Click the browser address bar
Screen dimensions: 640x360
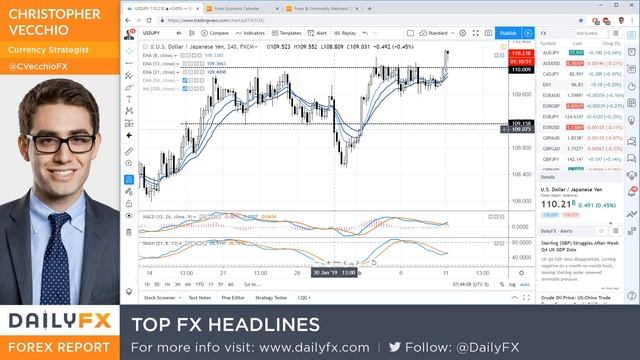[x=367, y=20]
